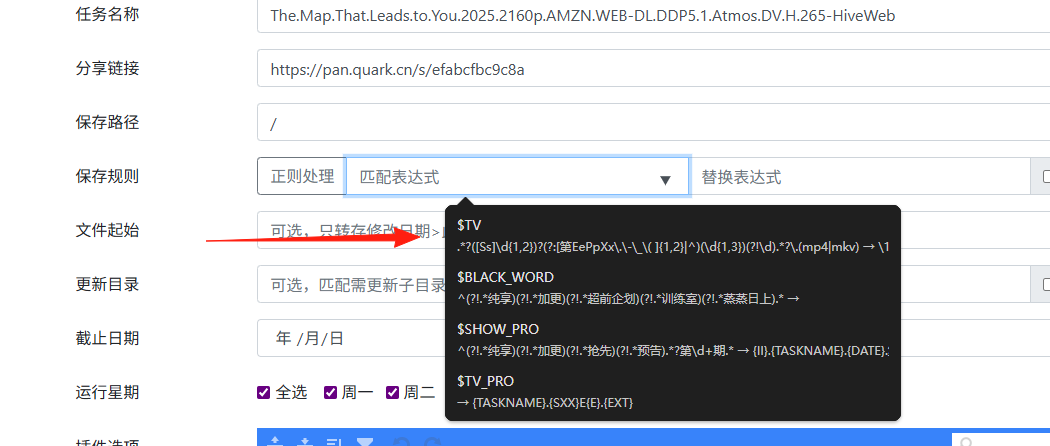Click the 文件起始 label
Viewport: 1050px width, 446px height.
coord(107,230)
